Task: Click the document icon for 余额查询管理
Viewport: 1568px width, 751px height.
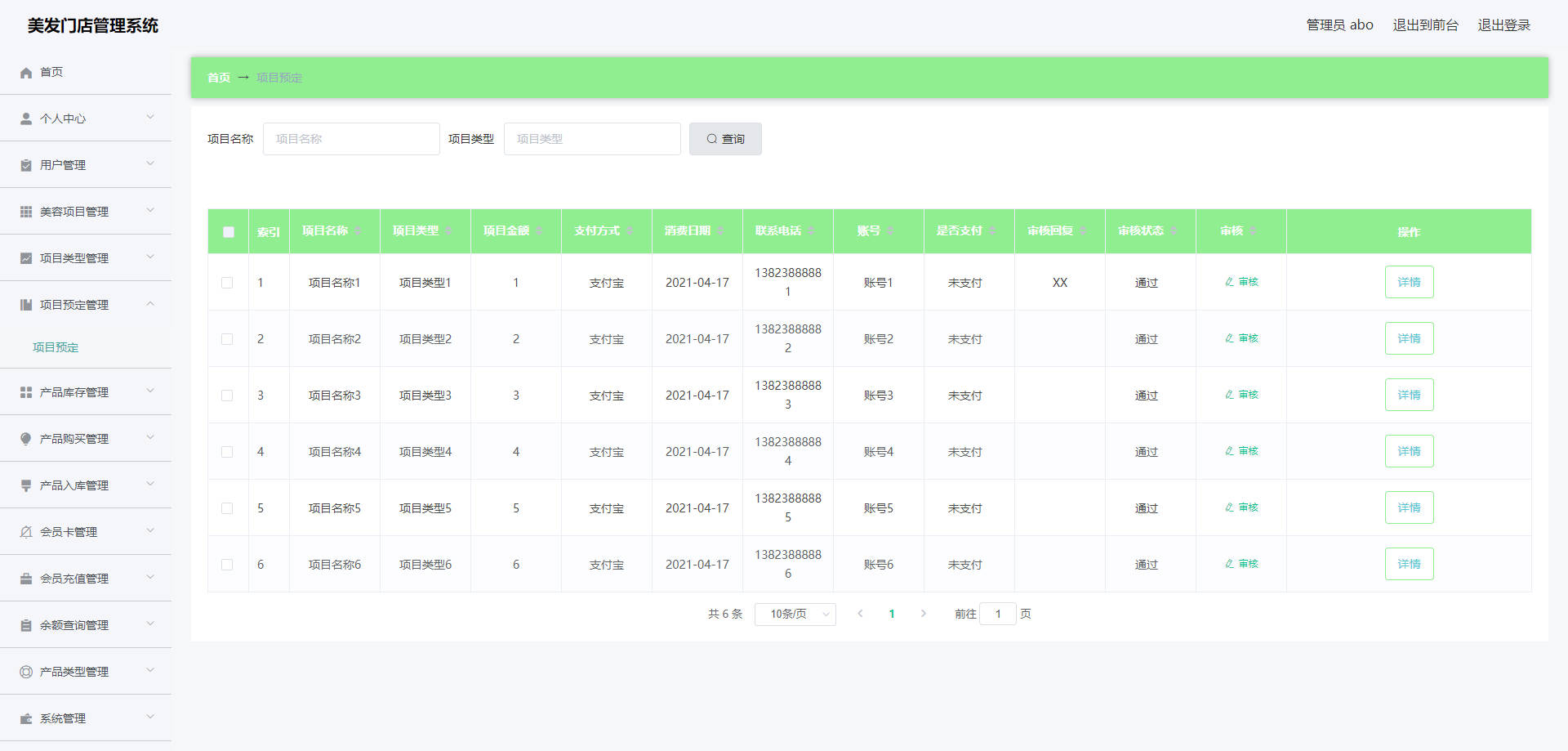Action: point(26,625)
